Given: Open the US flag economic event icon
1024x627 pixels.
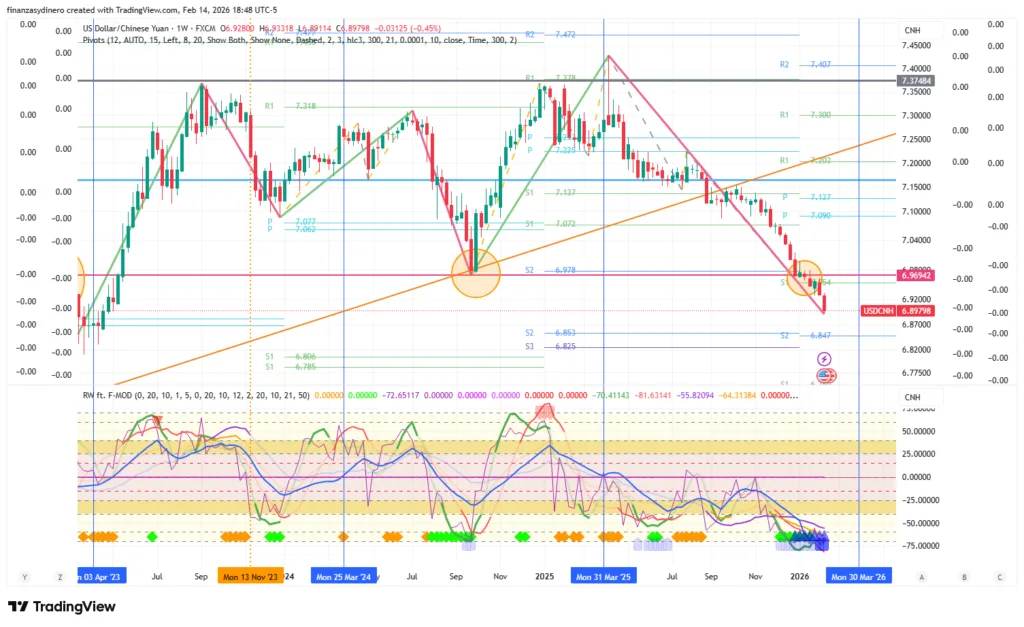Looking at the screenshot, I should tap(826, 376).
